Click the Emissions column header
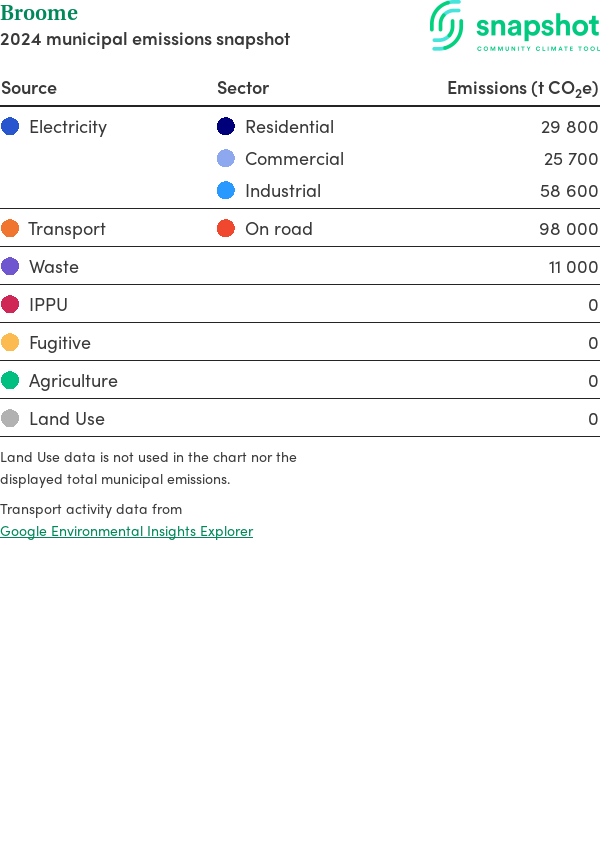The height and width of the screenshot is (850, 600). tap(522, 88)
